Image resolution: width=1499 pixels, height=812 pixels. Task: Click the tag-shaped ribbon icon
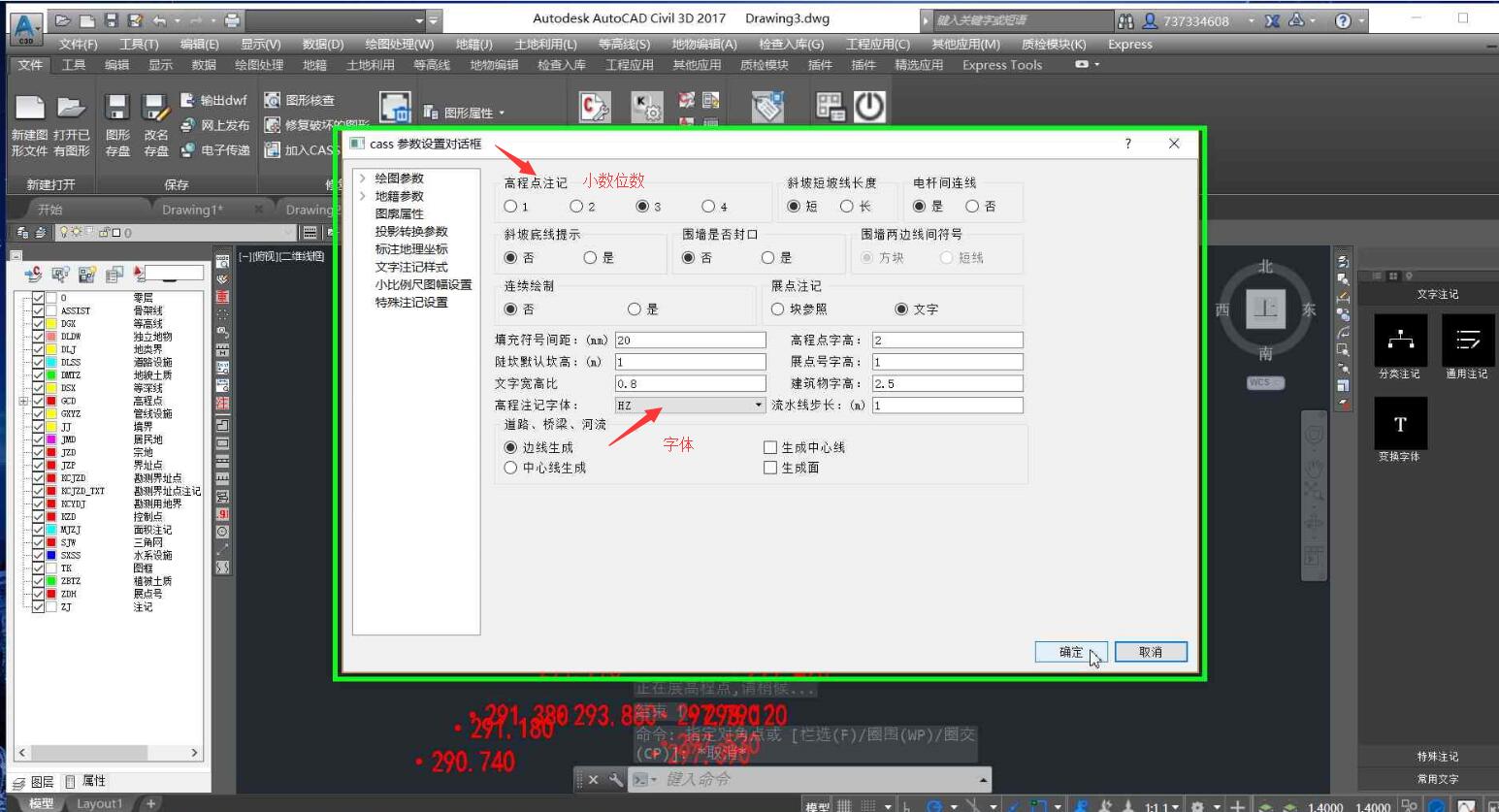click(x=767, y=107)
